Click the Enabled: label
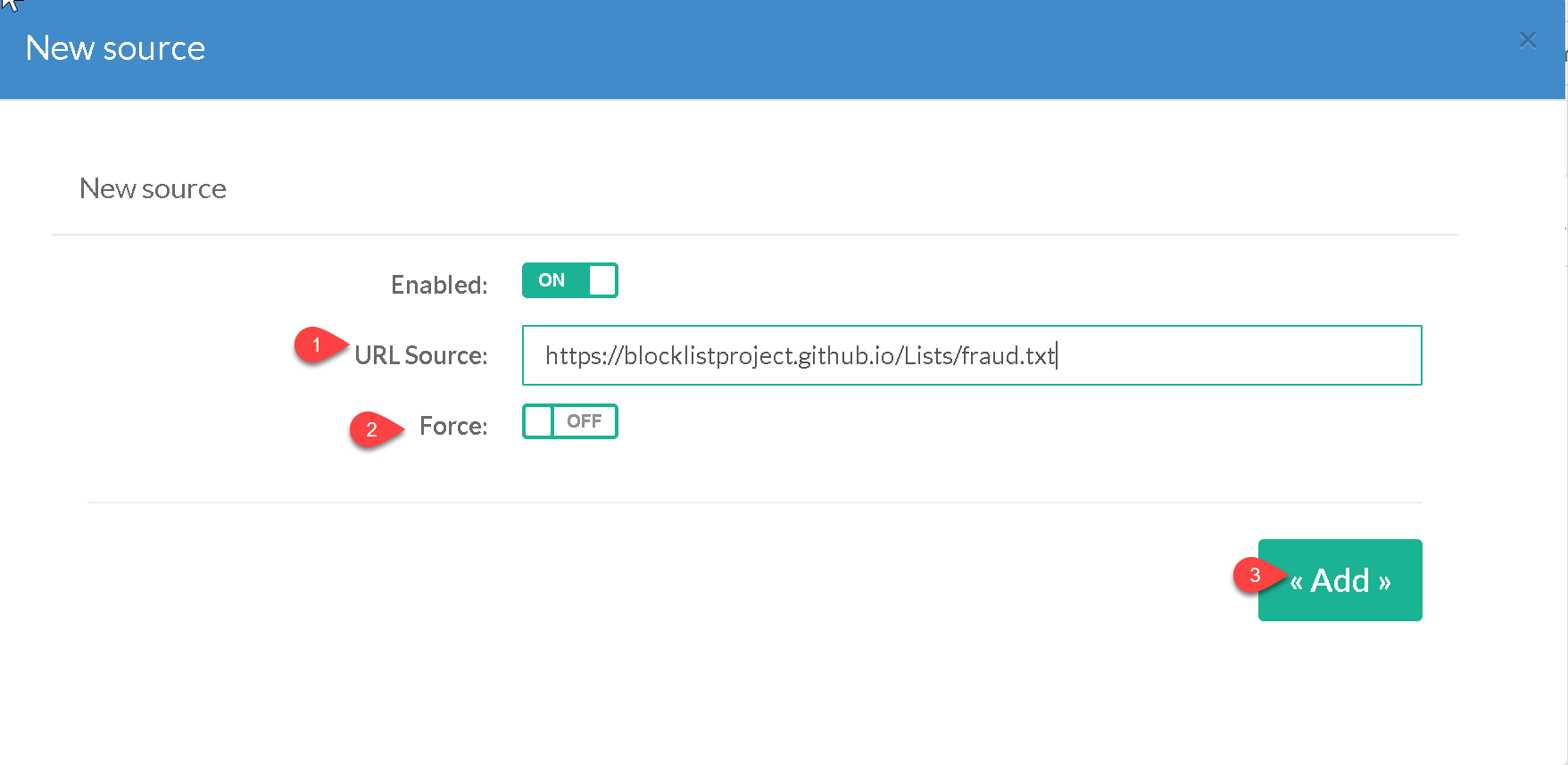The image size is (1568, 765). coord(439,285)
